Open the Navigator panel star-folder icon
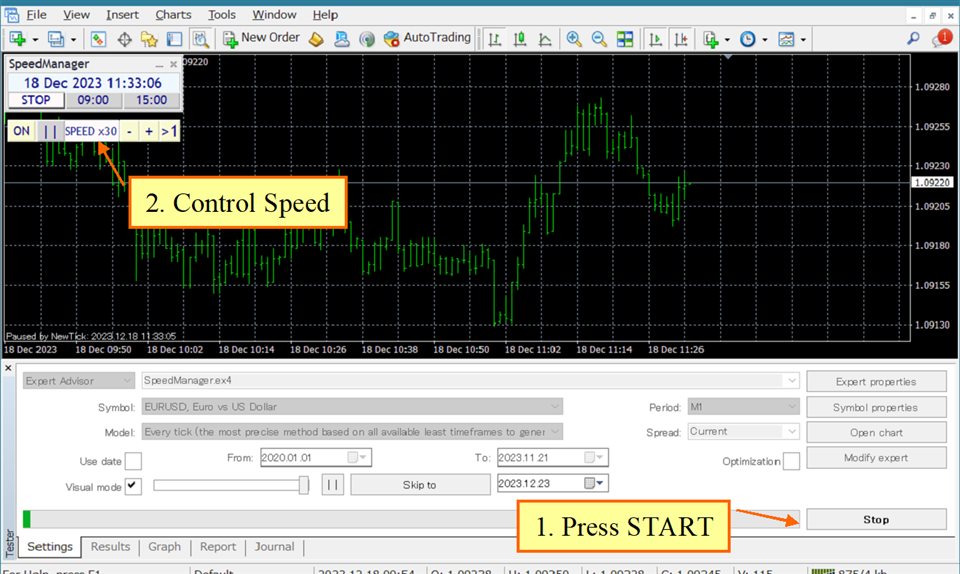This screenshot has width=960, height=574. (x=149, y=39)
